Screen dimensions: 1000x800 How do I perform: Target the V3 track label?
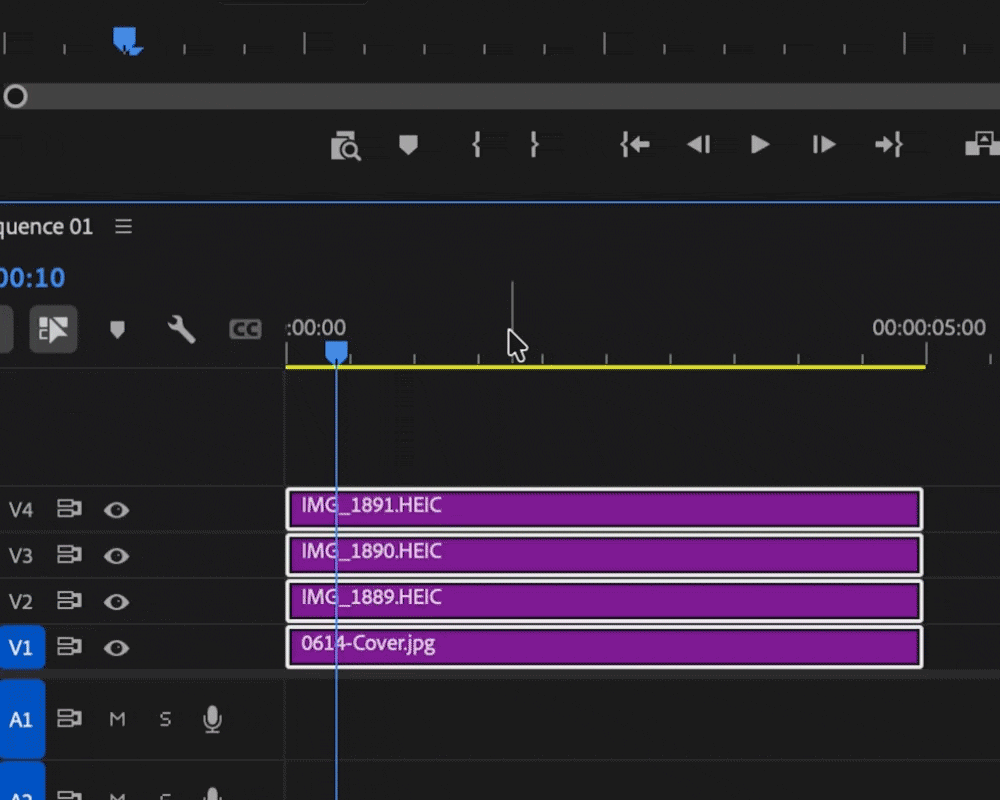coord(20,556)
